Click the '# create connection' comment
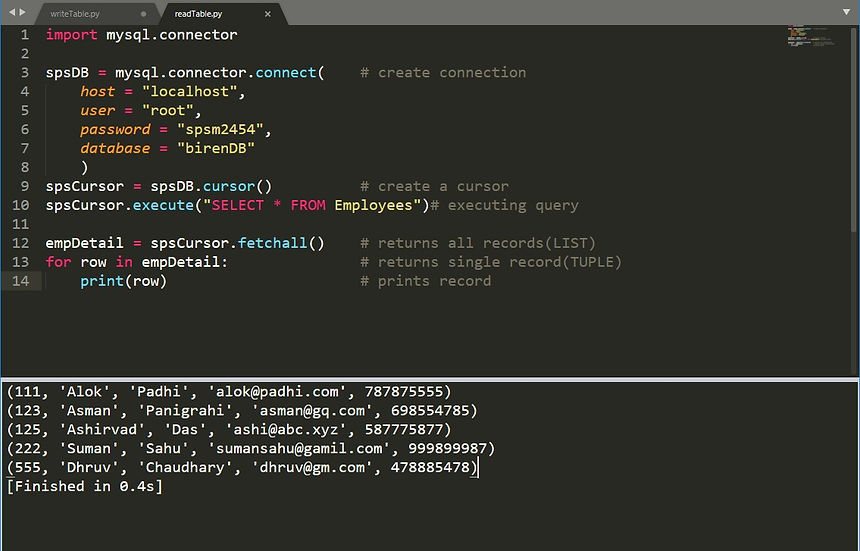860x551 pixels. click(x=443, y=72)
